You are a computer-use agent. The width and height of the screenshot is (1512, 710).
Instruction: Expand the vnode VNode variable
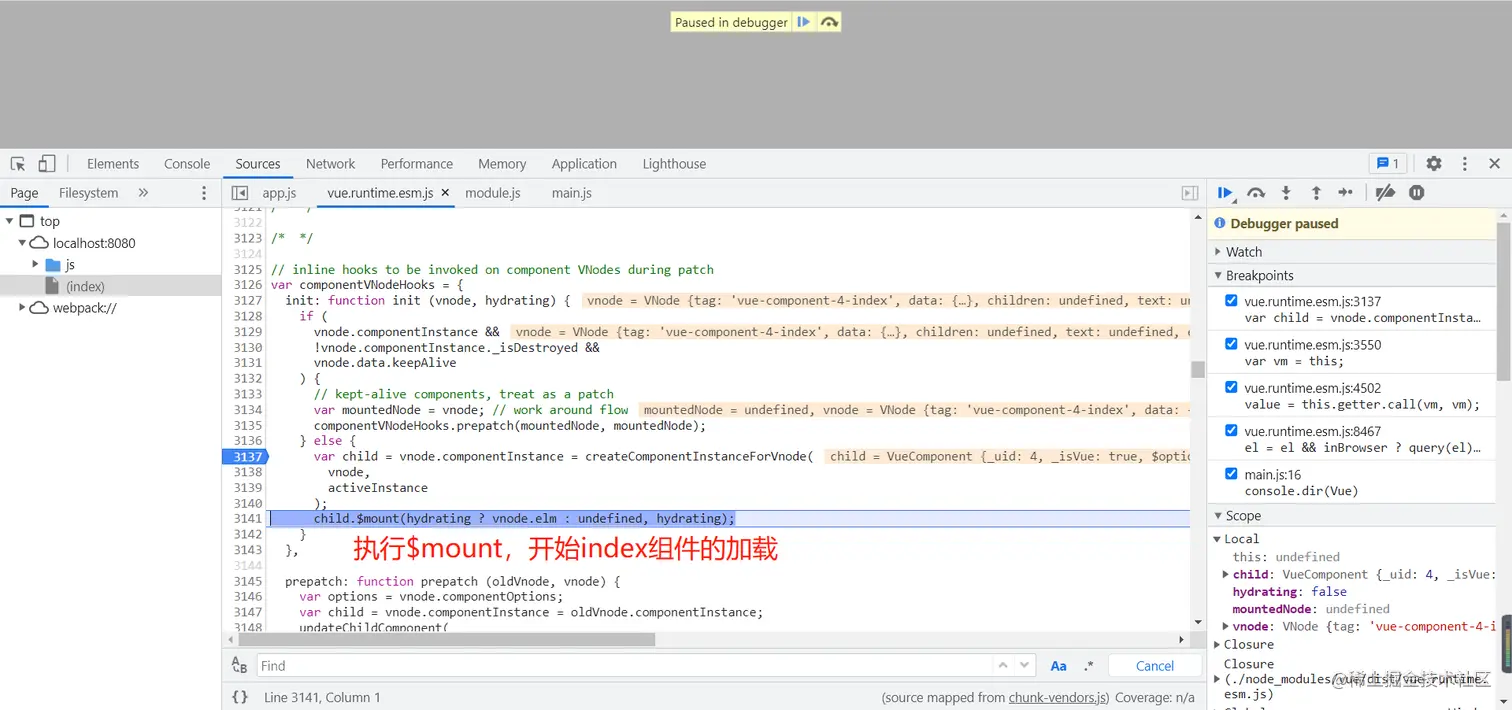pos(1226,627)
